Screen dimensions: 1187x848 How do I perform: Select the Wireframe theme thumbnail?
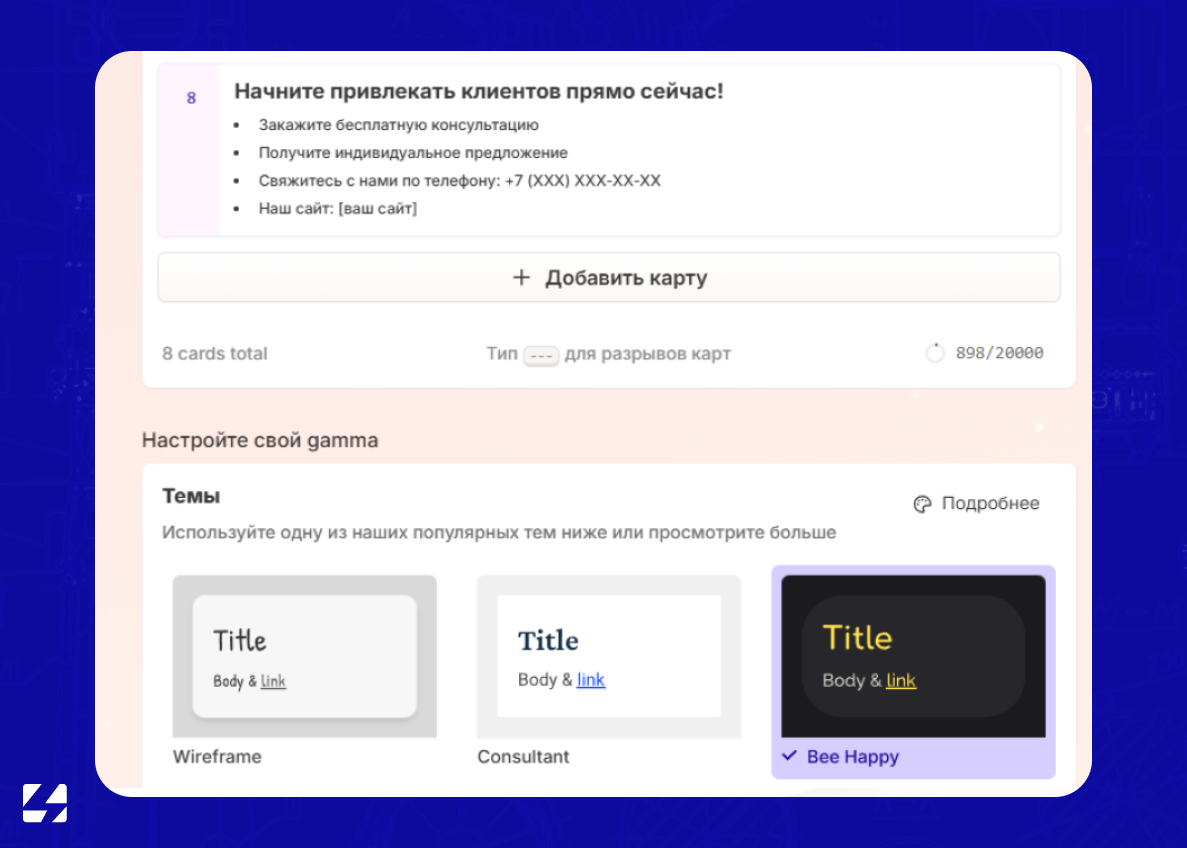304,656
